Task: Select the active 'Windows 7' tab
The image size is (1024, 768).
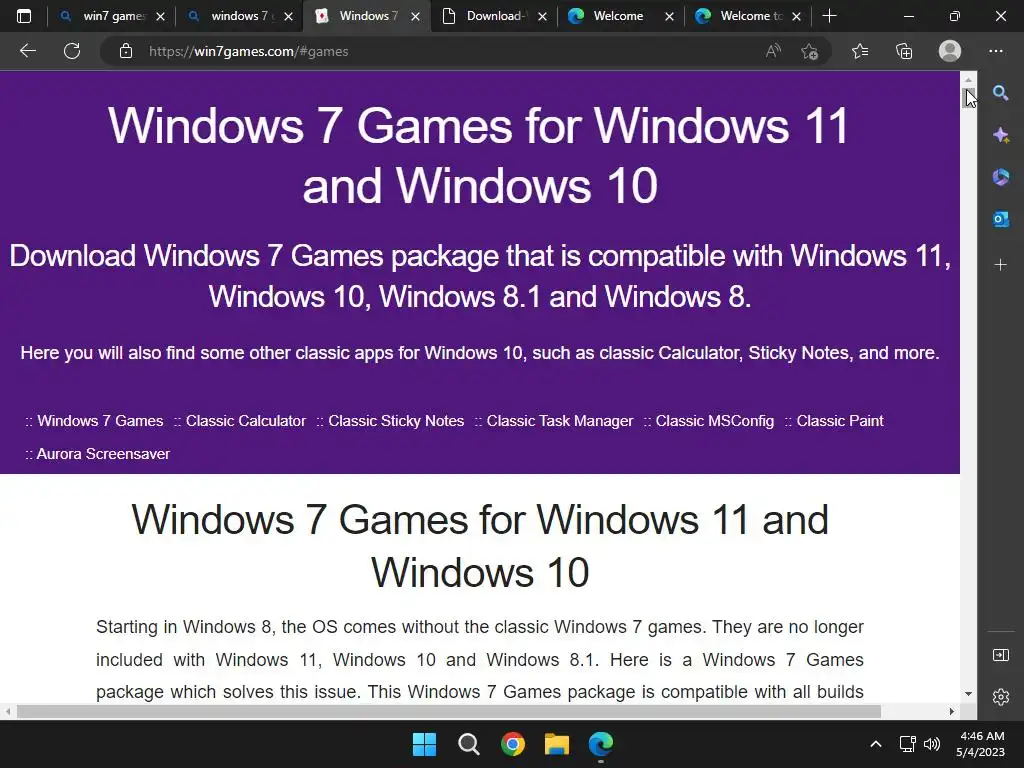Action: coord(366,16)
